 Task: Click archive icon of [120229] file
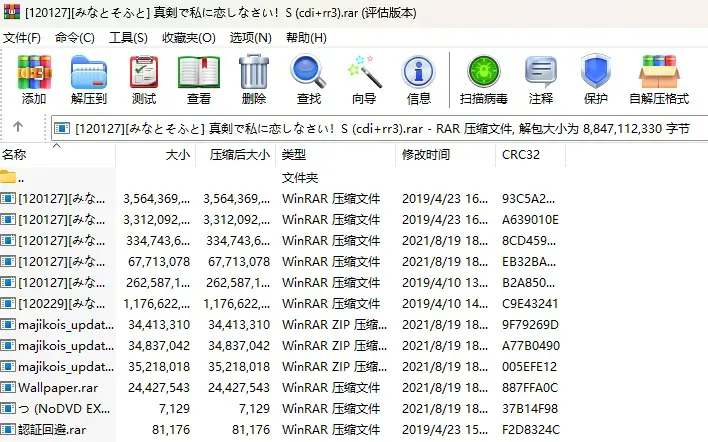click(8, 303)
